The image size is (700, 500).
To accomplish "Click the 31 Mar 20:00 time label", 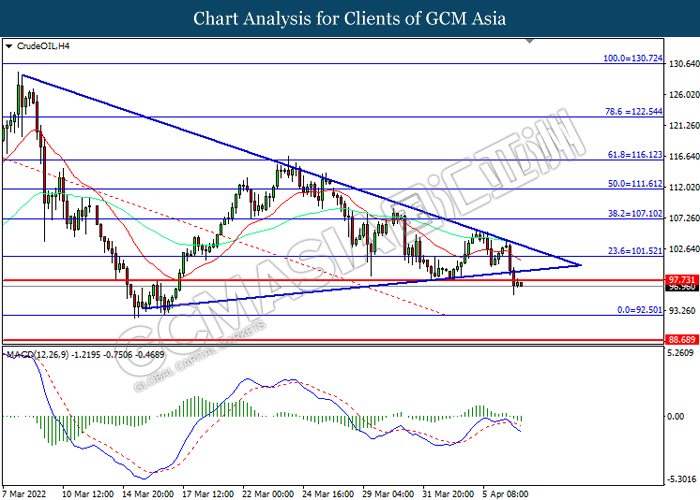I will pyautogui.click(x=448, y=494).
